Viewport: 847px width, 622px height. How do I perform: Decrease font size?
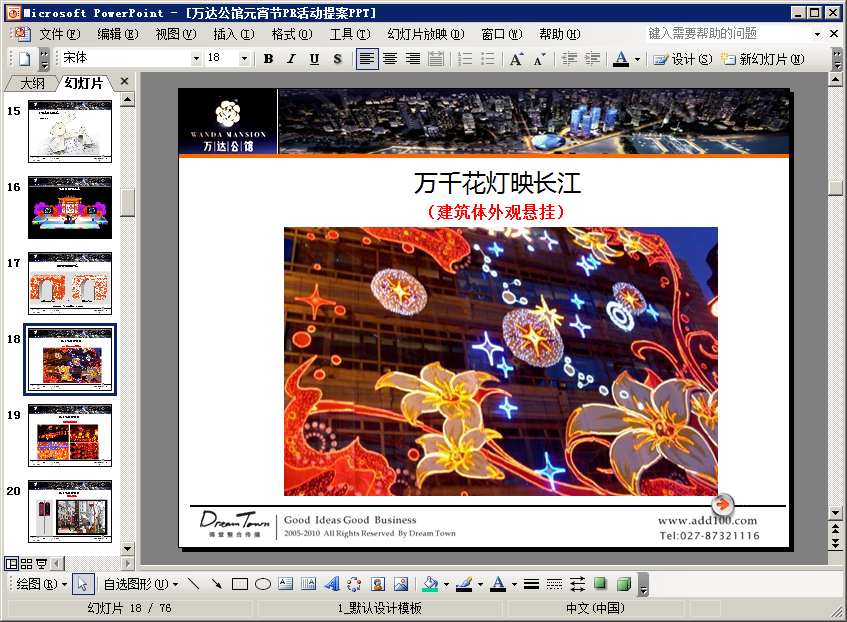point(540,59)
